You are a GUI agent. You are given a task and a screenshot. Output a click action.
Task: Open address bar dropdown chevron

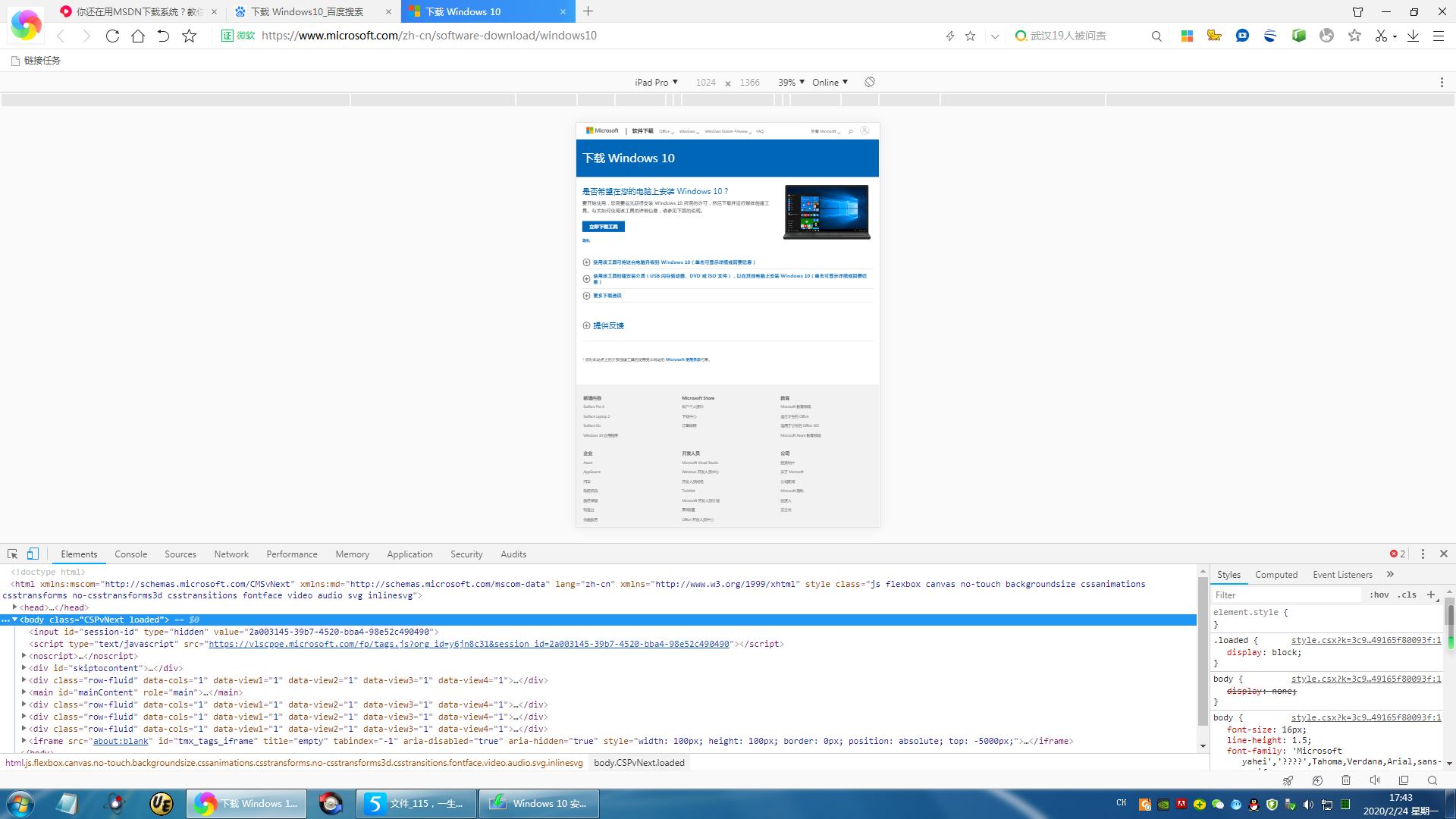(994, 36)
